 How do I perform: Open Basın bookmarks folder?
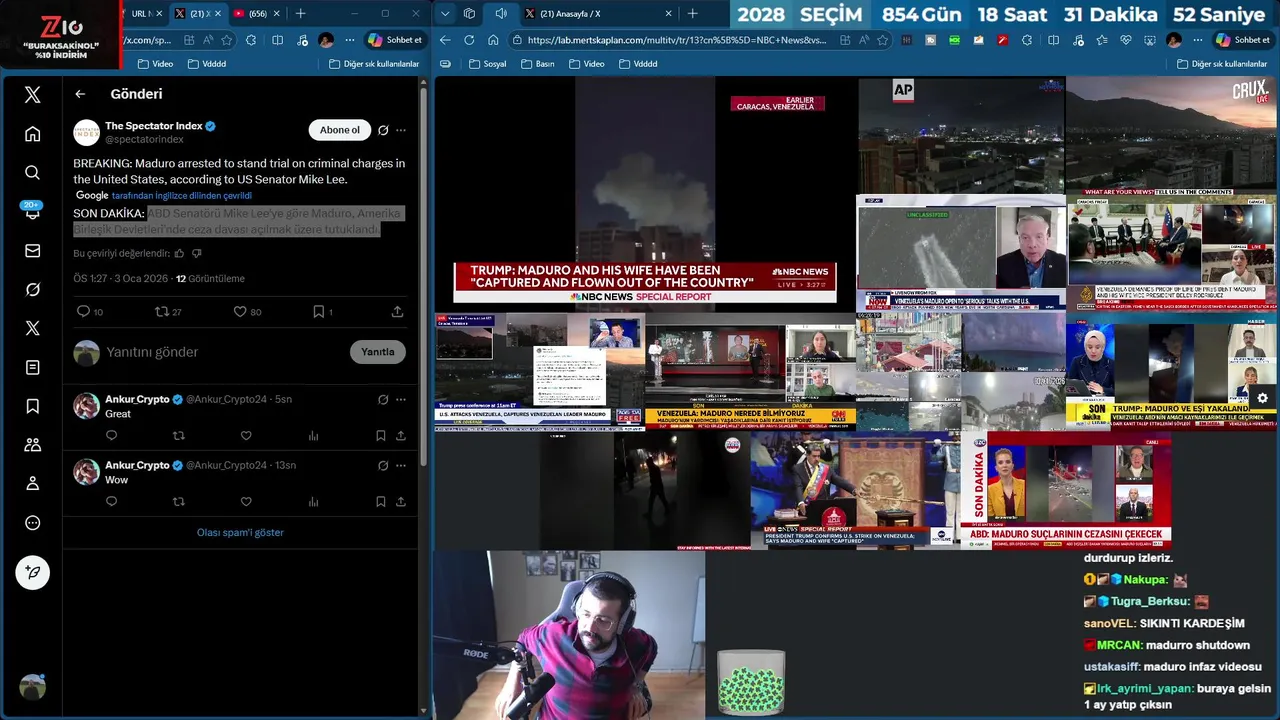click(x=537, y=64)
